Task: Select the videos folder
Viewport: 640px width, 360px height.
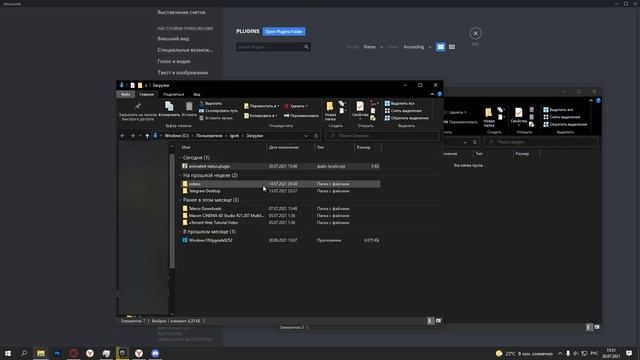Action: pyautogui.click(x=281, y=184)
